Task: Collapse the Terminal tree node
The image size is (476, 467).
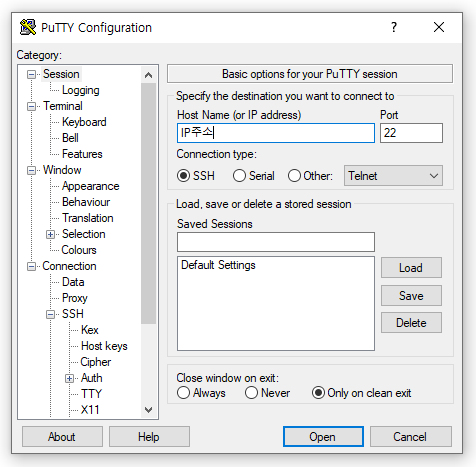Action: (31, 106)
